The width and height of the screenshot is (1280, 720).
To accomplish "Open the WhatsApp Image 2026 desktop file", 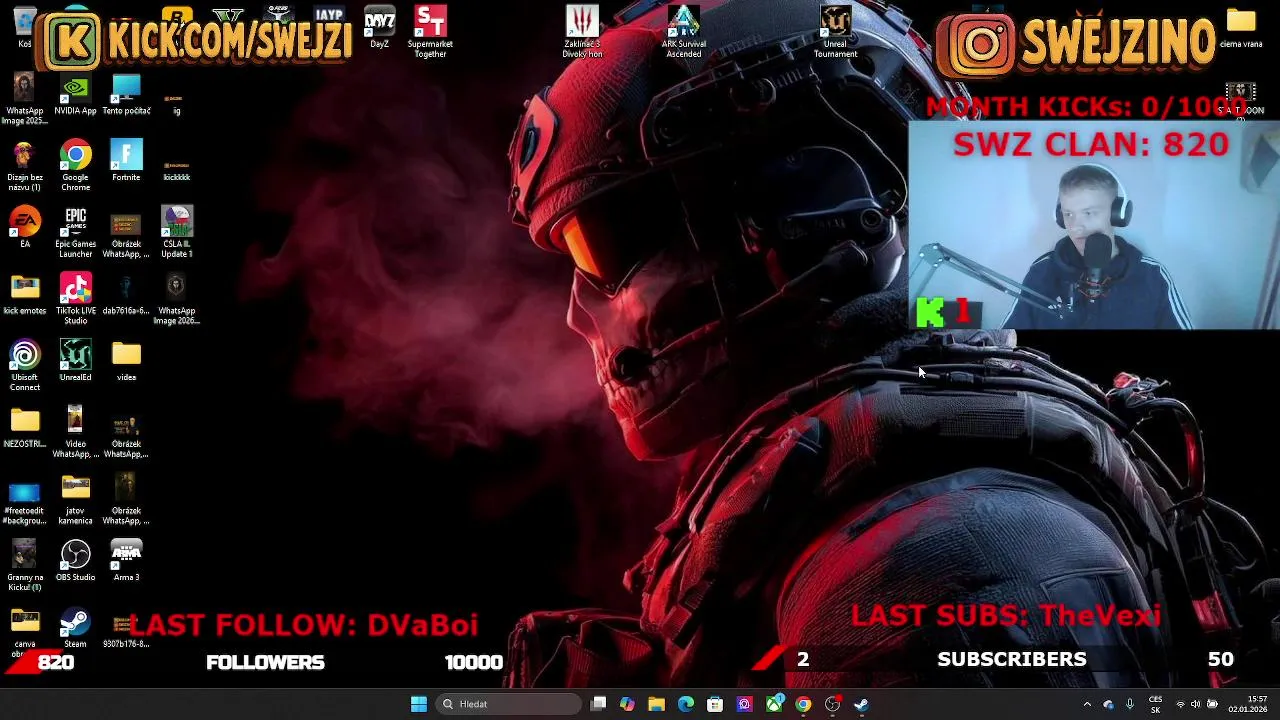I will coord(177,299).
